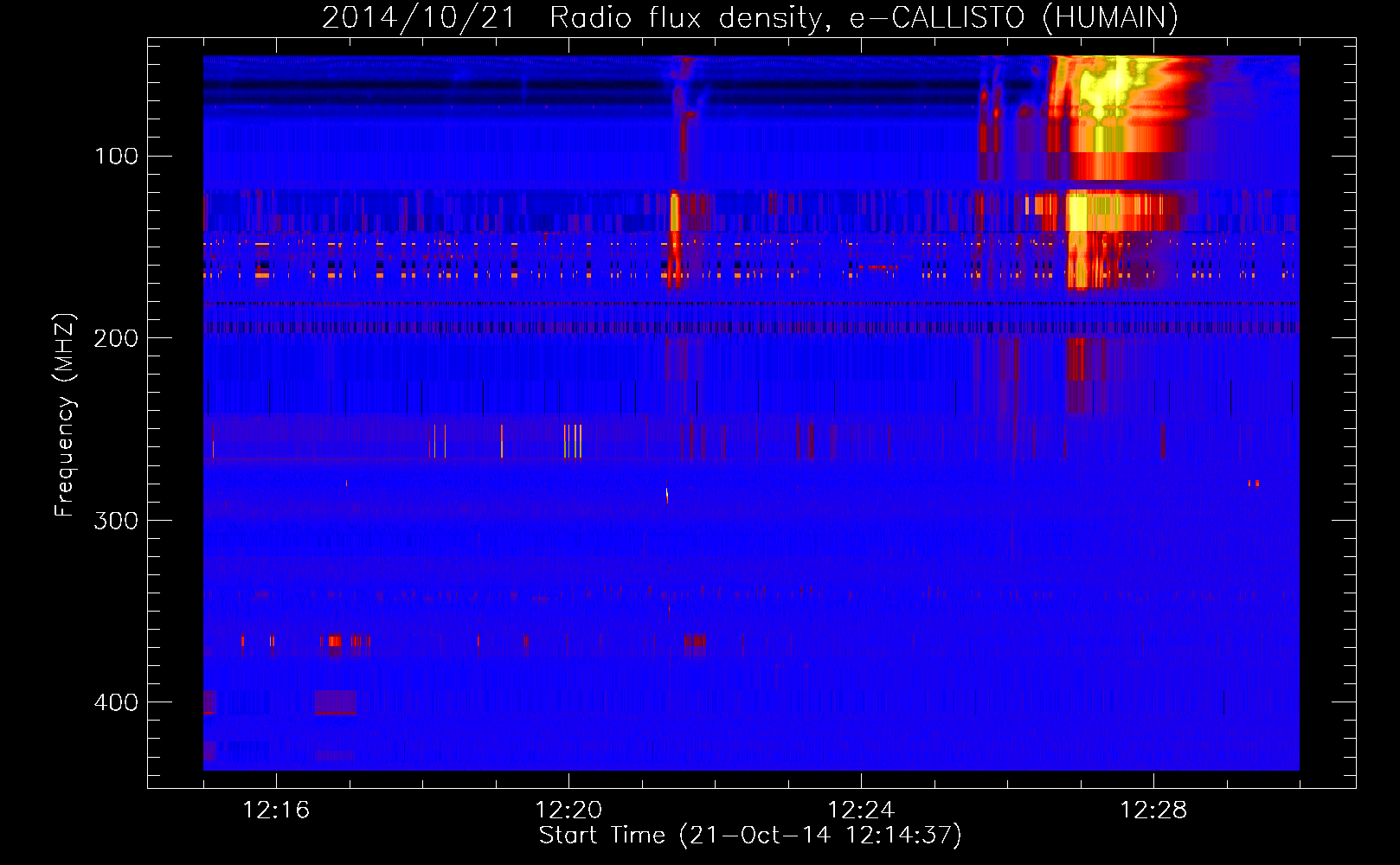
Task: Click the '100' frequency tick label
Action: click(116, 156)
